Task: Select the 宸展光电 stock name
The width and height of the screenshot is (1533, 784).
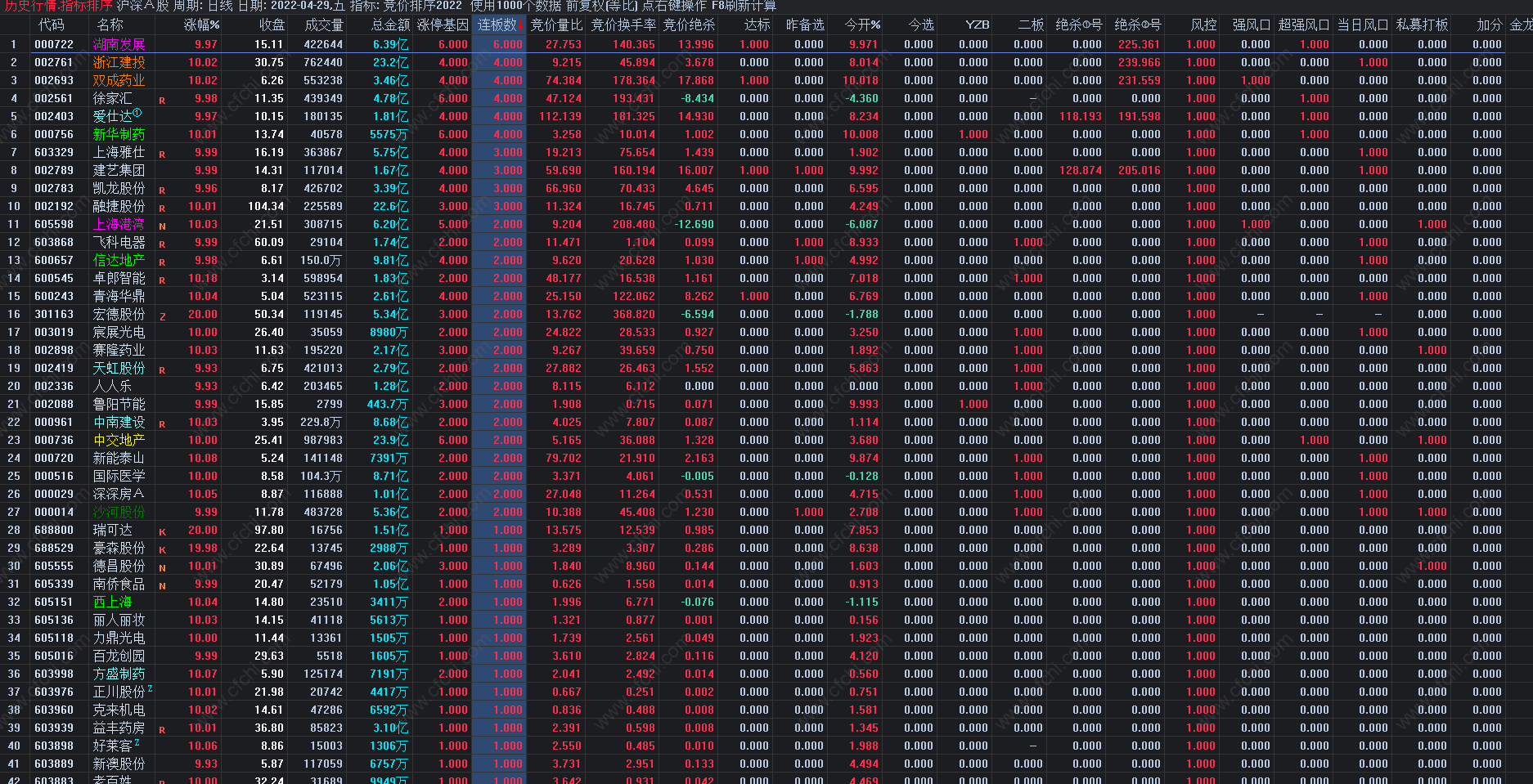Action: pyautogui.click(x=119, y=332)
